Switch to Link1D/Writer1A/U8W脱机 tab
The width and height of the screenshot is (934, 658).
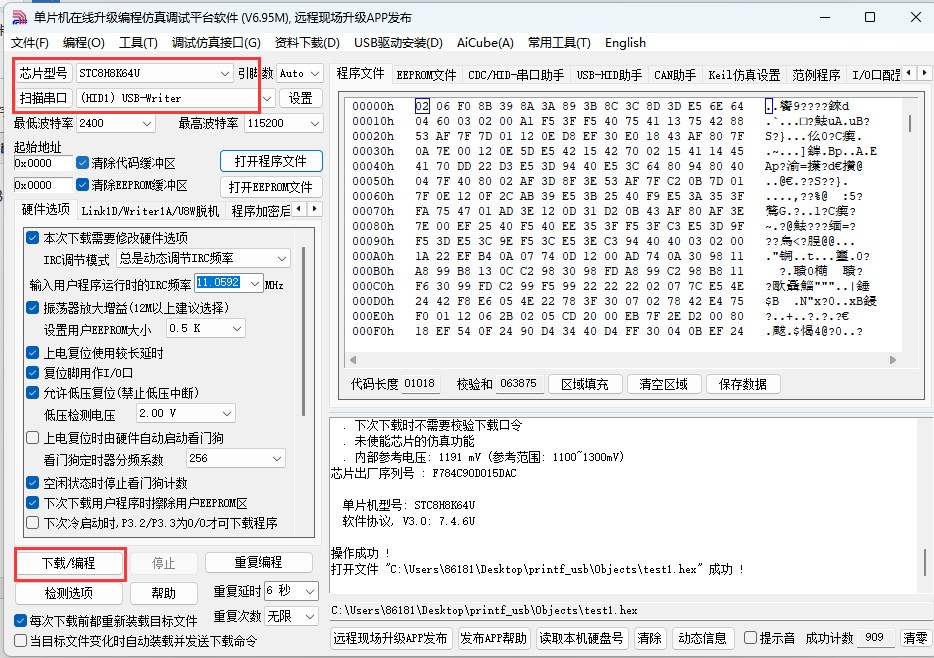(x=150, y=211)
